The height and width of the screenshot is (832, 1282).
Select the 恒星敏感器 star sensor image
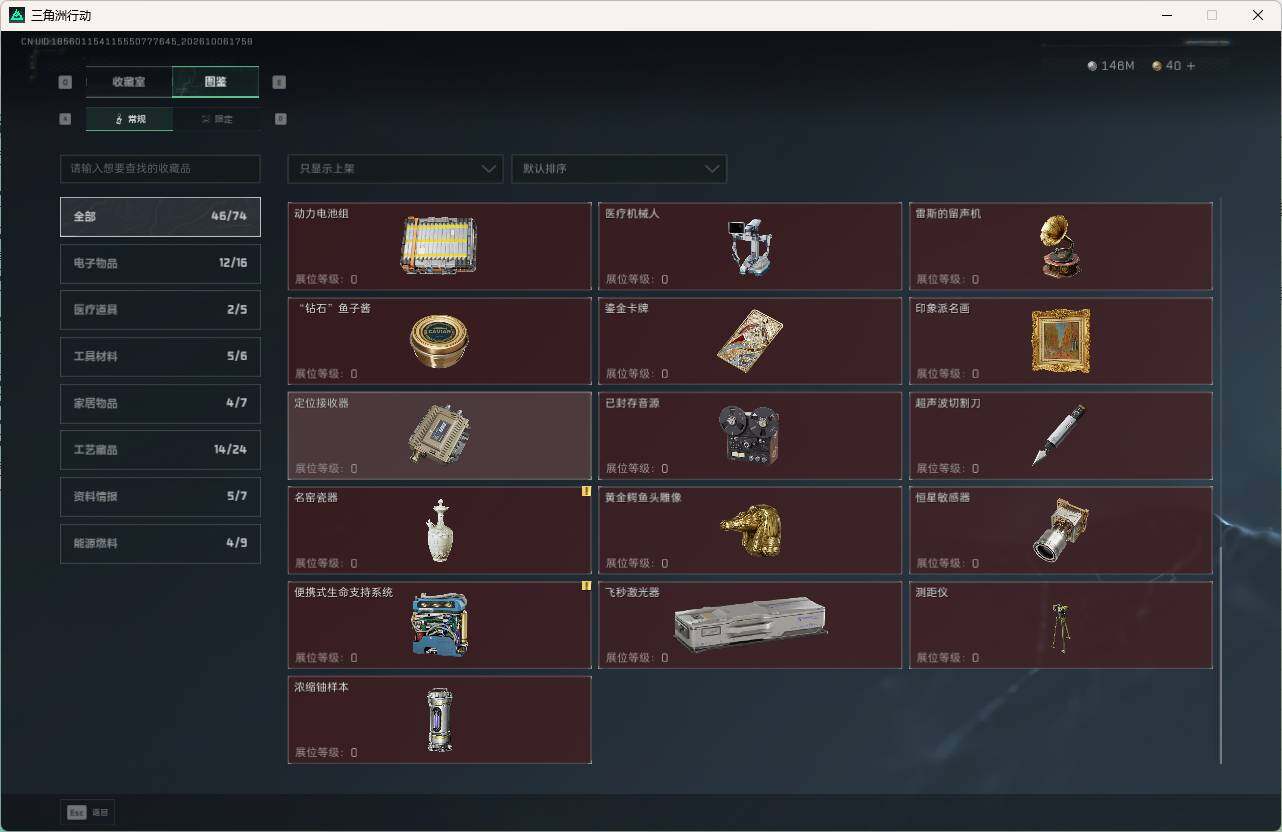[x=1060, y=530]
